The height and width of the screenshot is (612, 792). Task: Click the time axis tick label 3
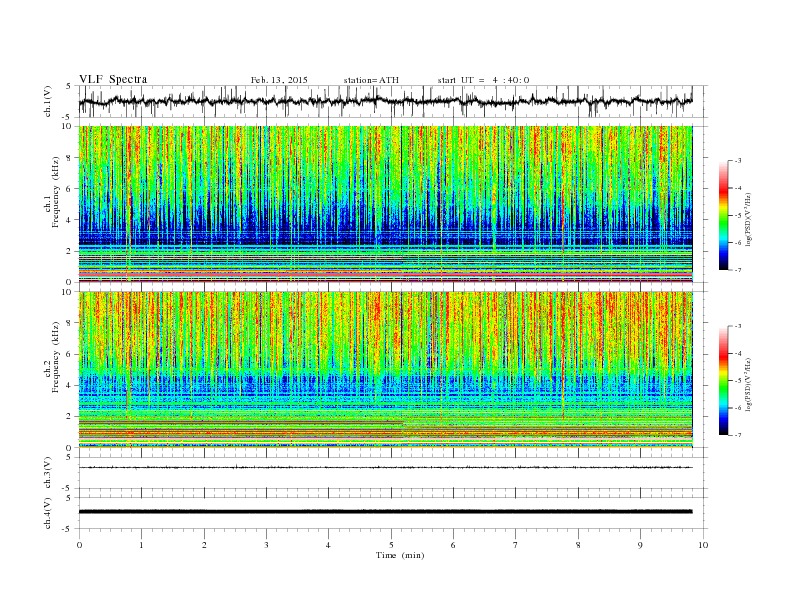pyautogui.click(x=267, y=545)
